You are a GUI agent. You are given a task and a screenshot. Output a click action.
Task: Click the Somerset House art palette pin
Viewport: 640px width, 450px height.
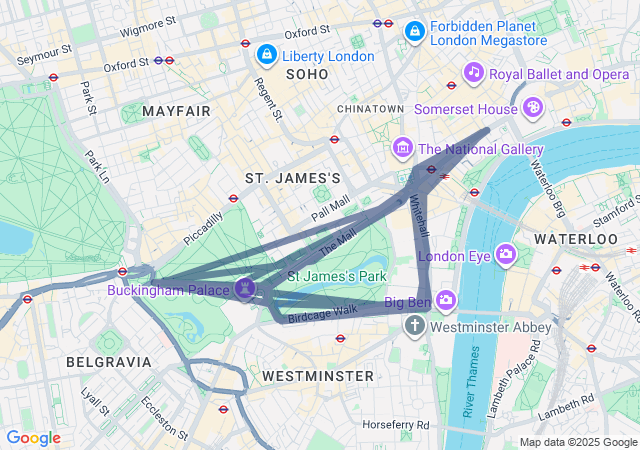(533, 108)
